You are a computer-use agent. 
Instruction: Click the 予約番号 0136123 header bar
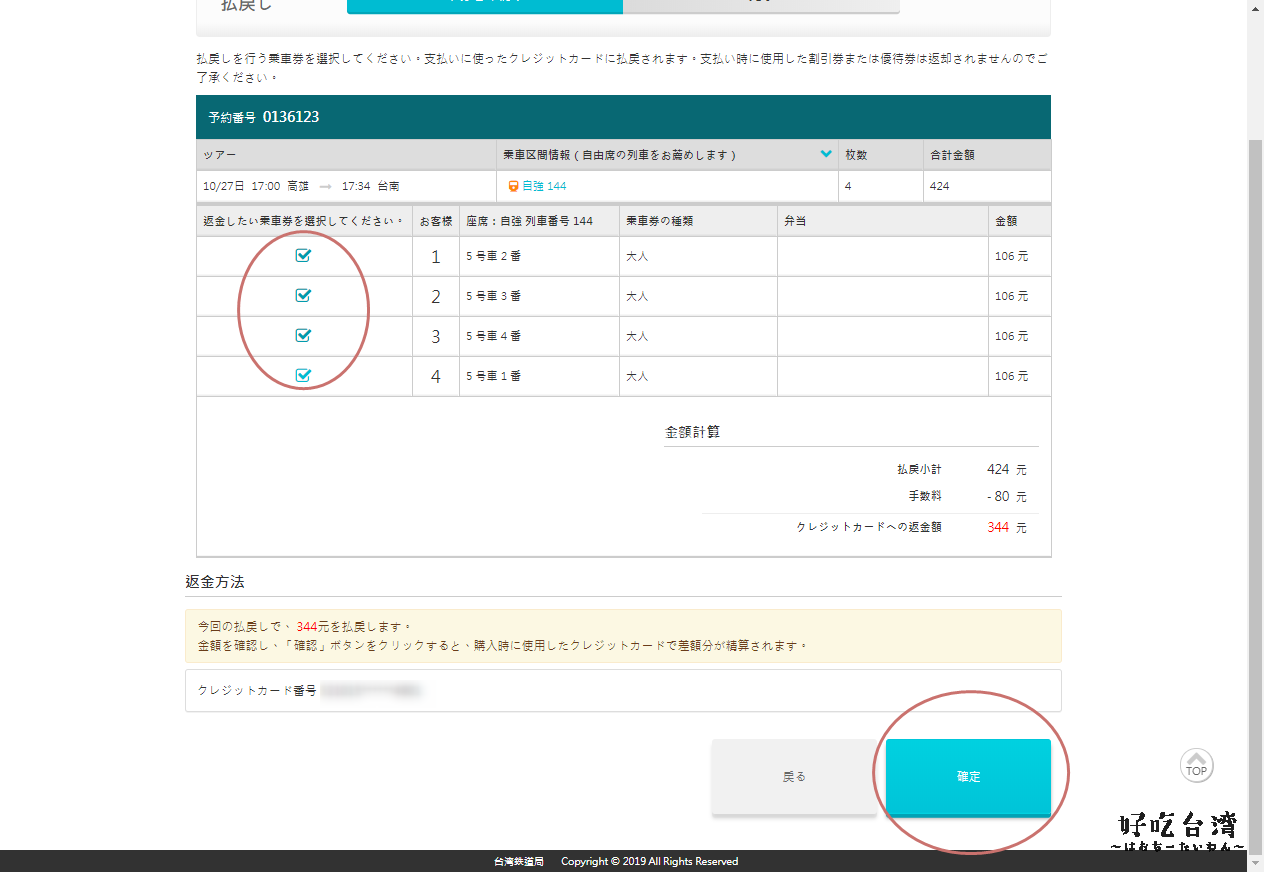click(622, 117)
